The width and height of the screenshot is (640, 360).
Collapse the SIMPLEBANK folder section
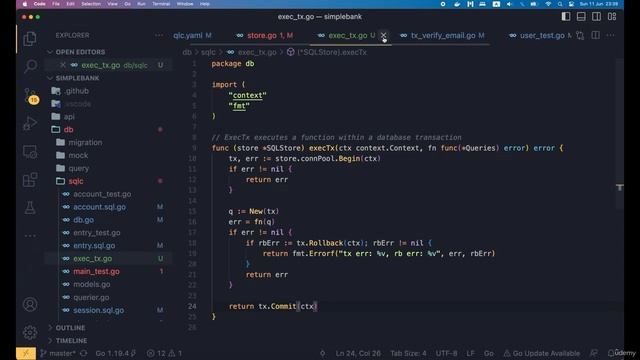pyautogui.click(x=77, y=78)
